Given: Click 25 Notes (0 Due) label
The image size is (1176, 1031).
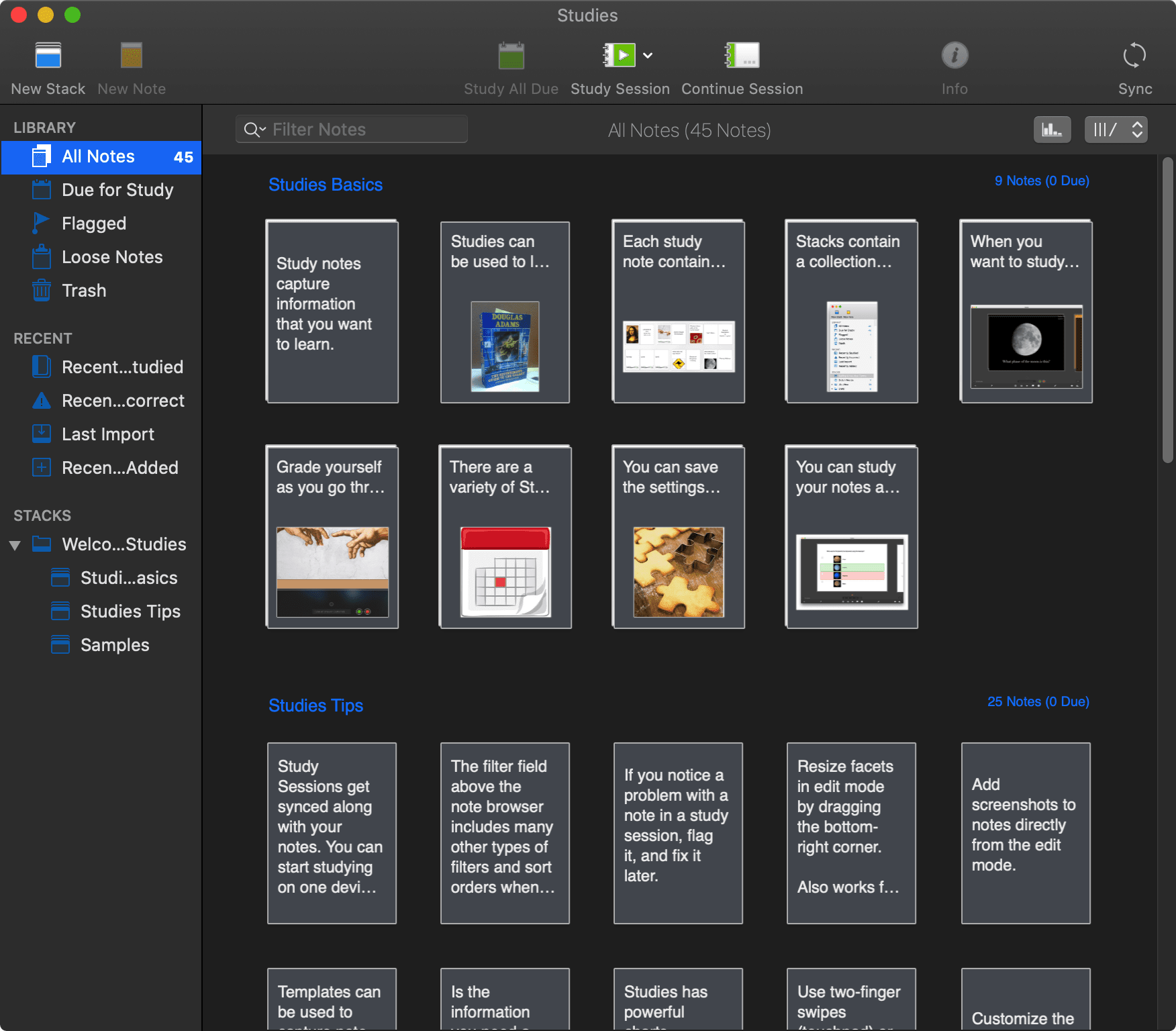Looking at the screenshot, I should pyautogui.click(x=1038, y=702).
